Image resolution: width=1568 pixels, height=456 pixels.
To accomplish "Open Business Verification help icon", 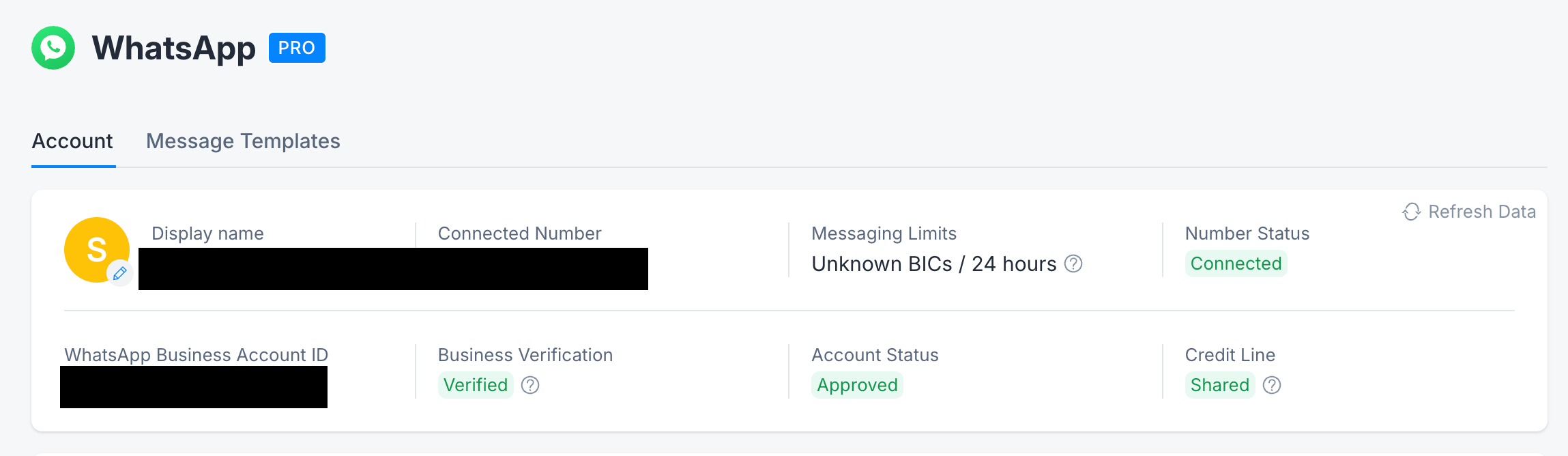I will pos(530,385).
